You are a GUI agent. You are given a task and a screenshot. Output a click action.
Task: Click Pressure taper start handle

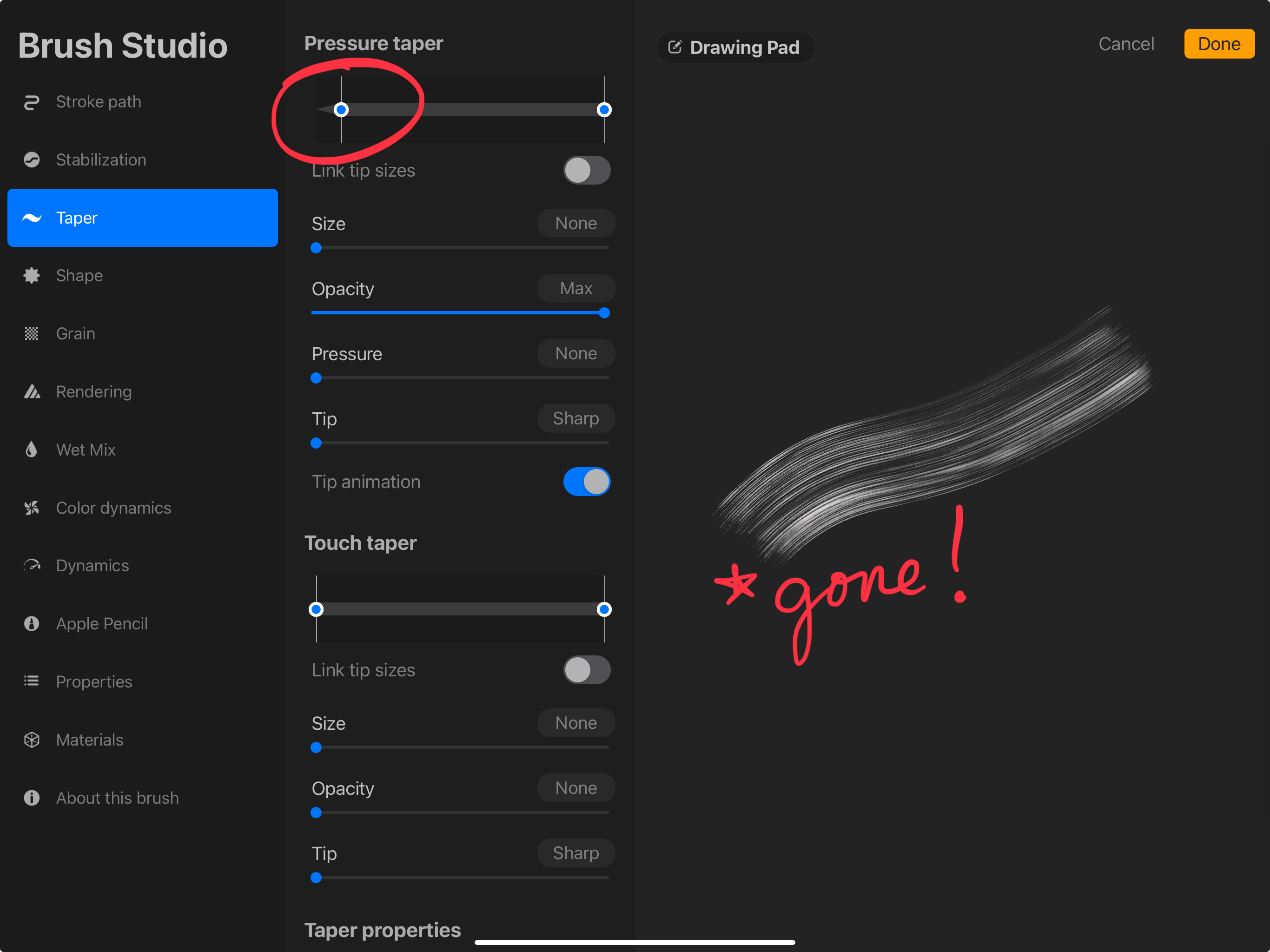point(341,110)
